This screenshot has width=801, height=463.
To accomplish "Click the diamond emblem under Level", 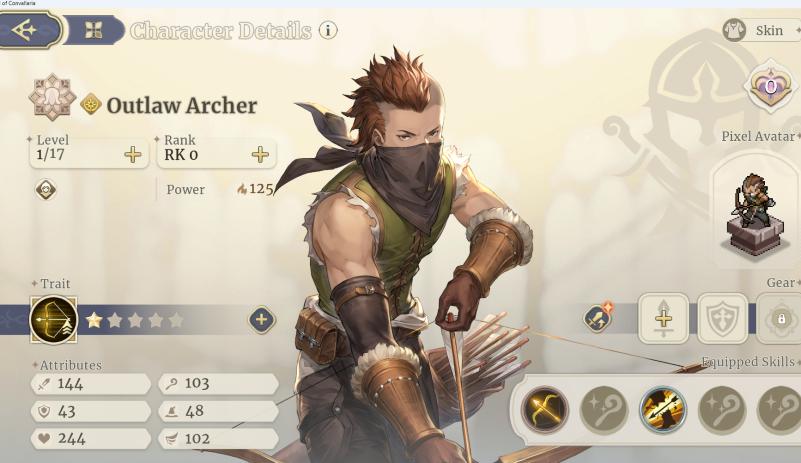I will (x=45, y=190).
